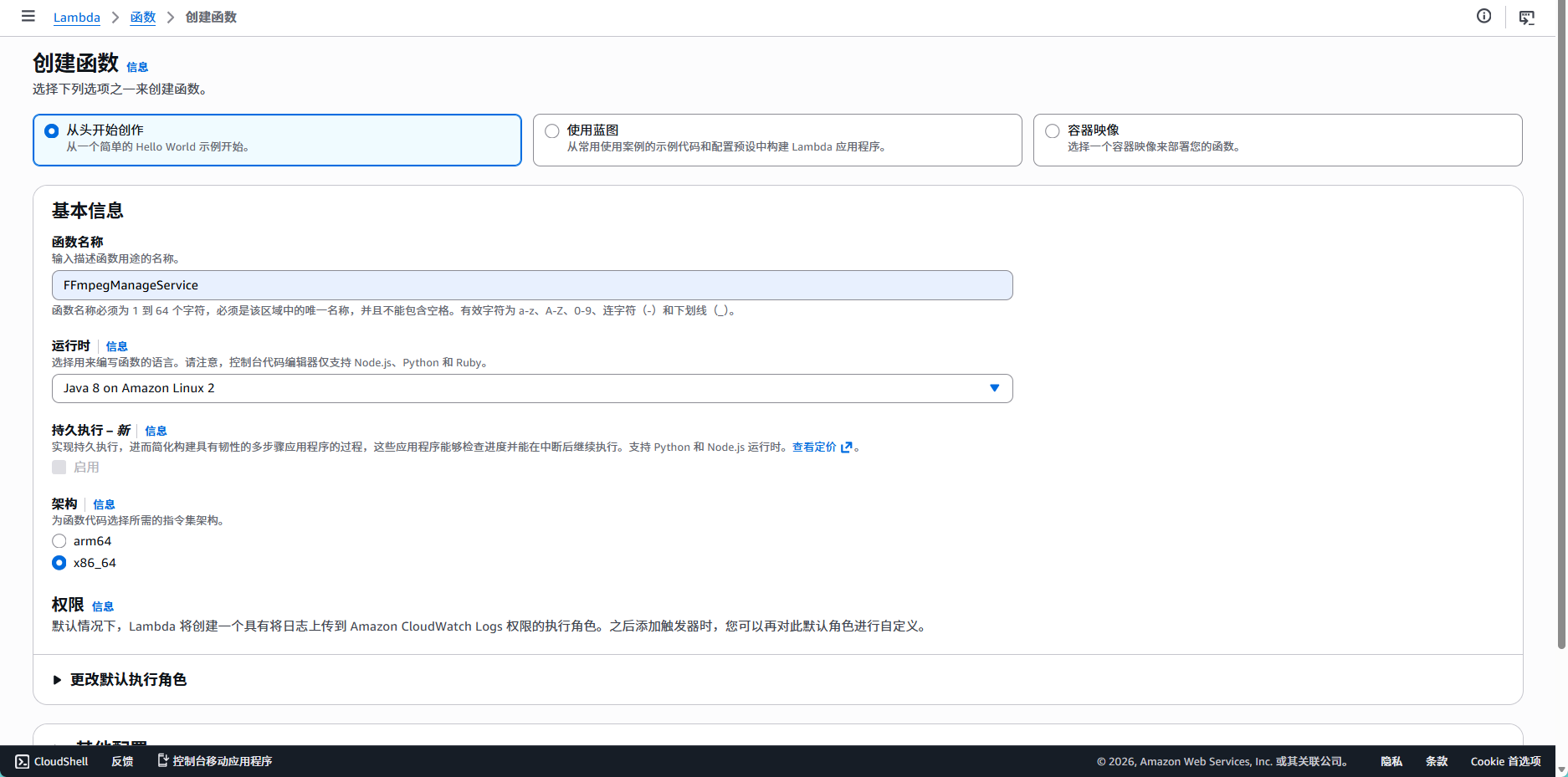The height and width of the screenshot is (777, 1568).
Task: Toggle the 启用 durable execution checkbox
Action: 59,468
